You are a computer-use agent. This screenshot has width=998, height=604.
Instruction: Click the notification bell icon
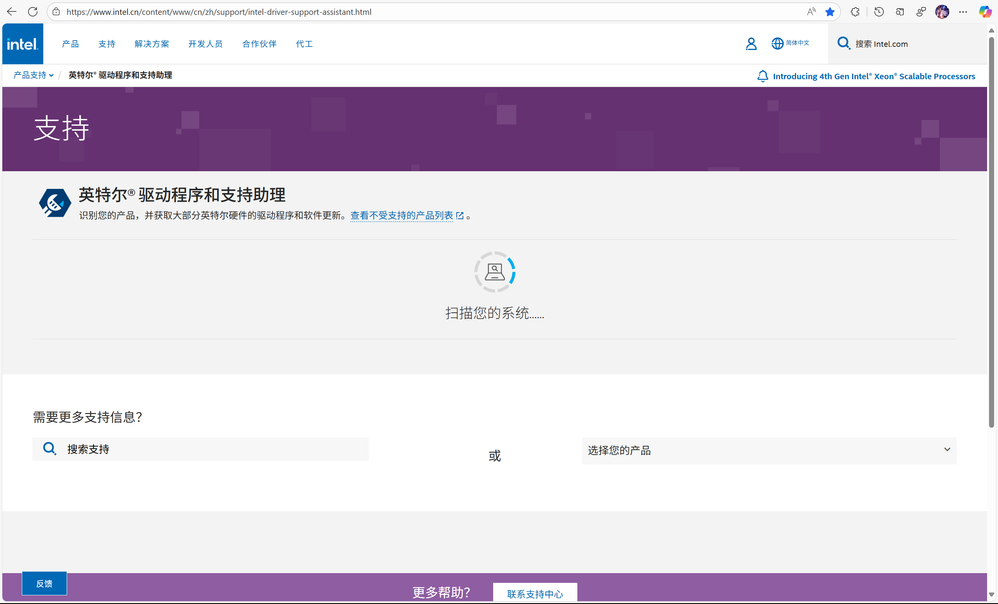point(763,76)
